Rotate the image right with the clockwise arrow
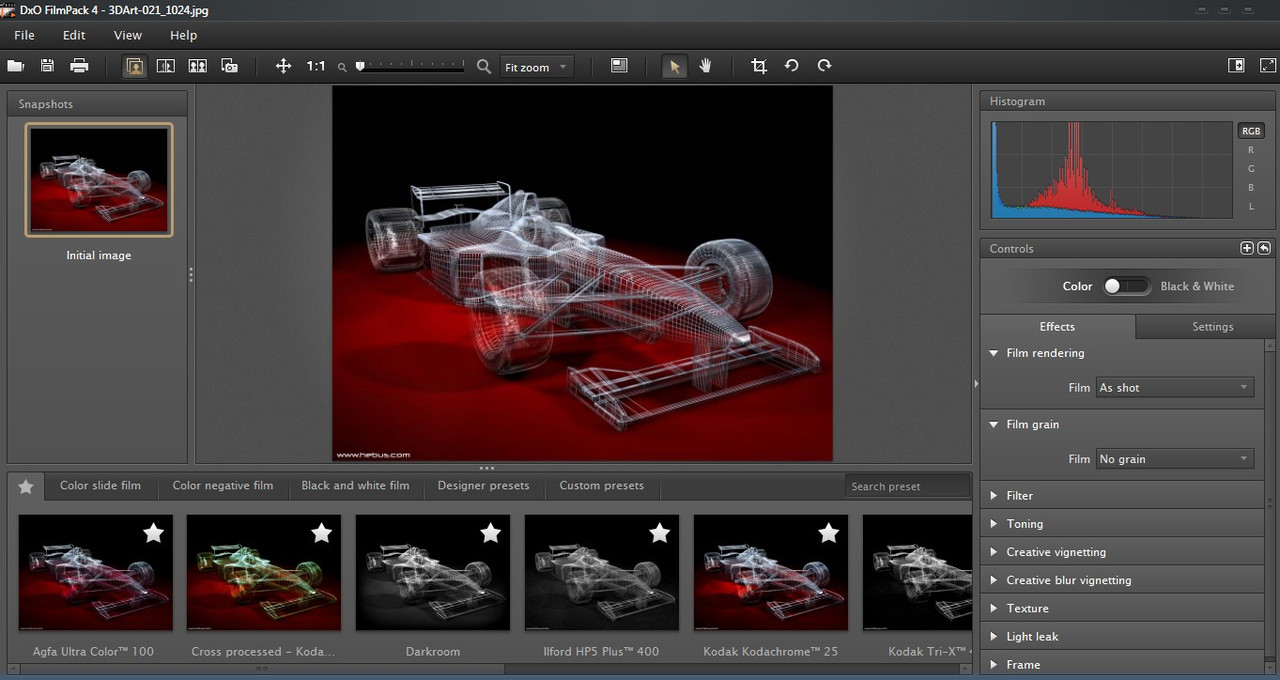The height and width of the screenshot is (680, 1280). coord(824,66)
